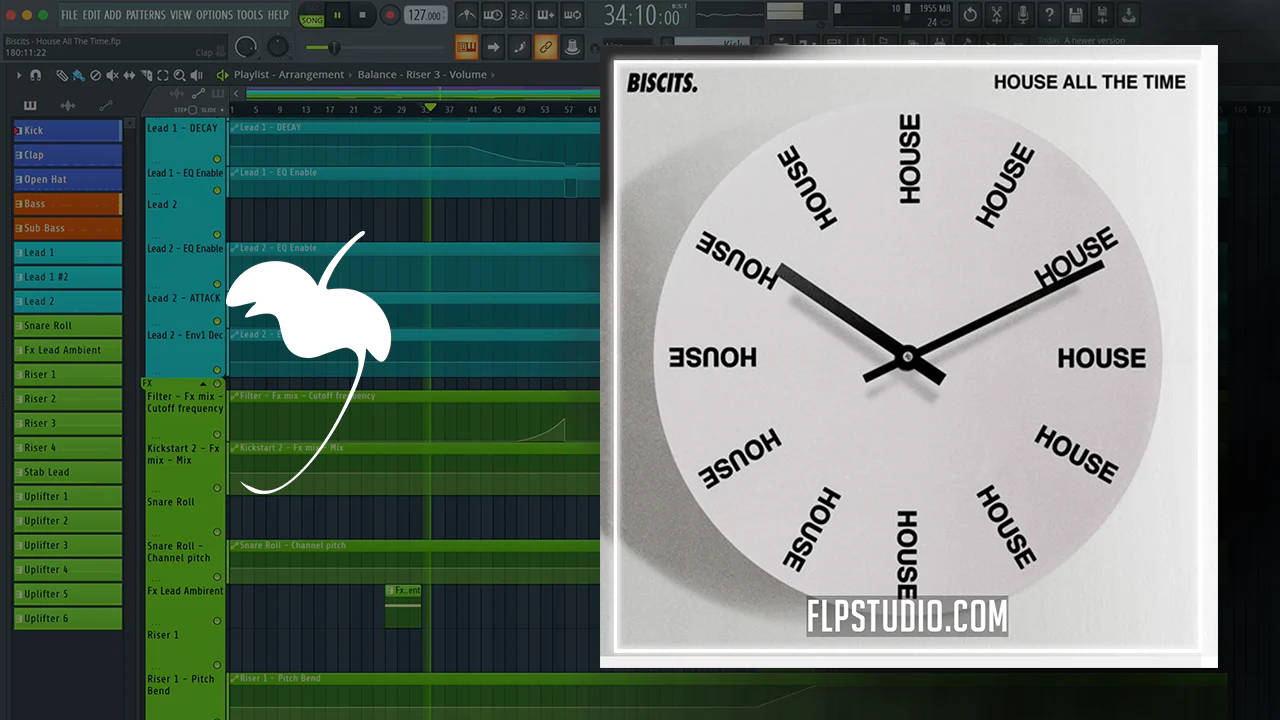Stop playback with the stop button
The height and width of the screenshot is (720, 1280).
[362, 15]
